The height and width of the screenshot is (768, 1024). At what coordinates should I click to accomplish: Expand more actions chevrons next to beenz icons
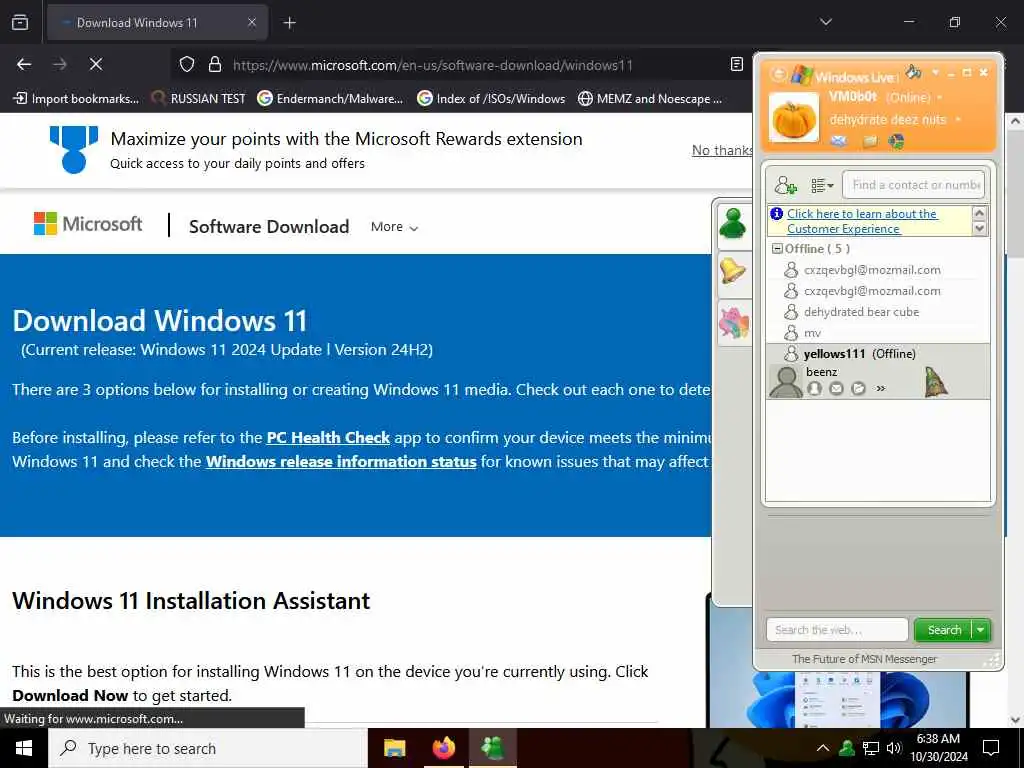tap(880, 389)
